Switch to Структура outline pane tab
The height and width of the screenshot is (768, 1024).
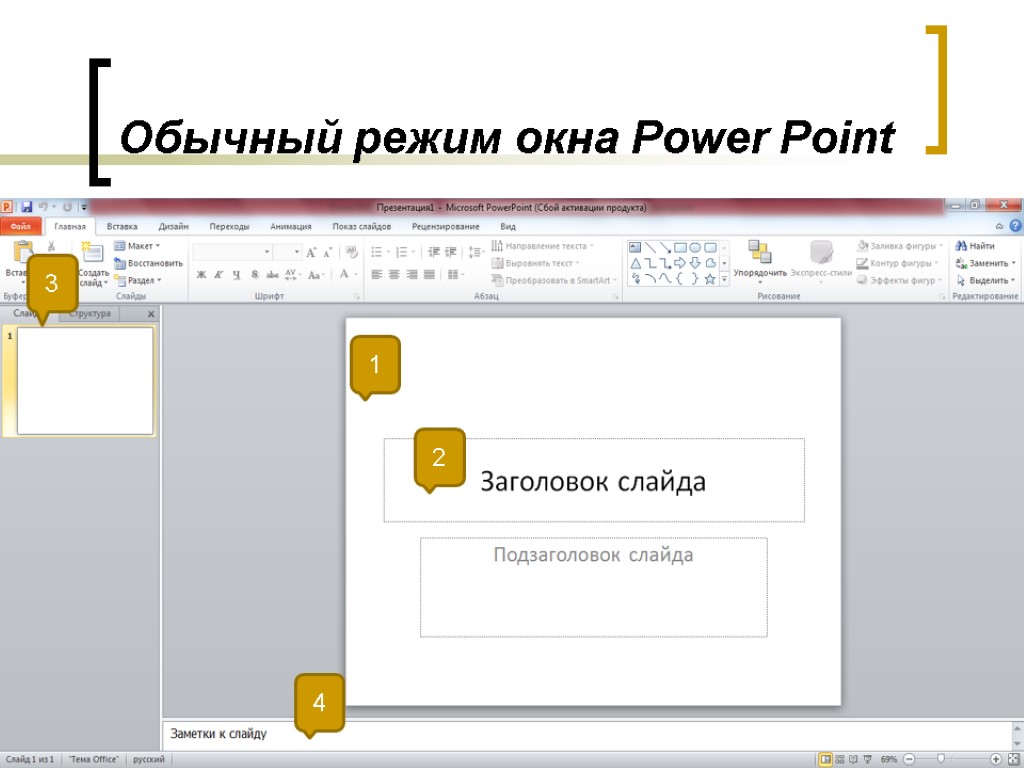click(90, 313)
